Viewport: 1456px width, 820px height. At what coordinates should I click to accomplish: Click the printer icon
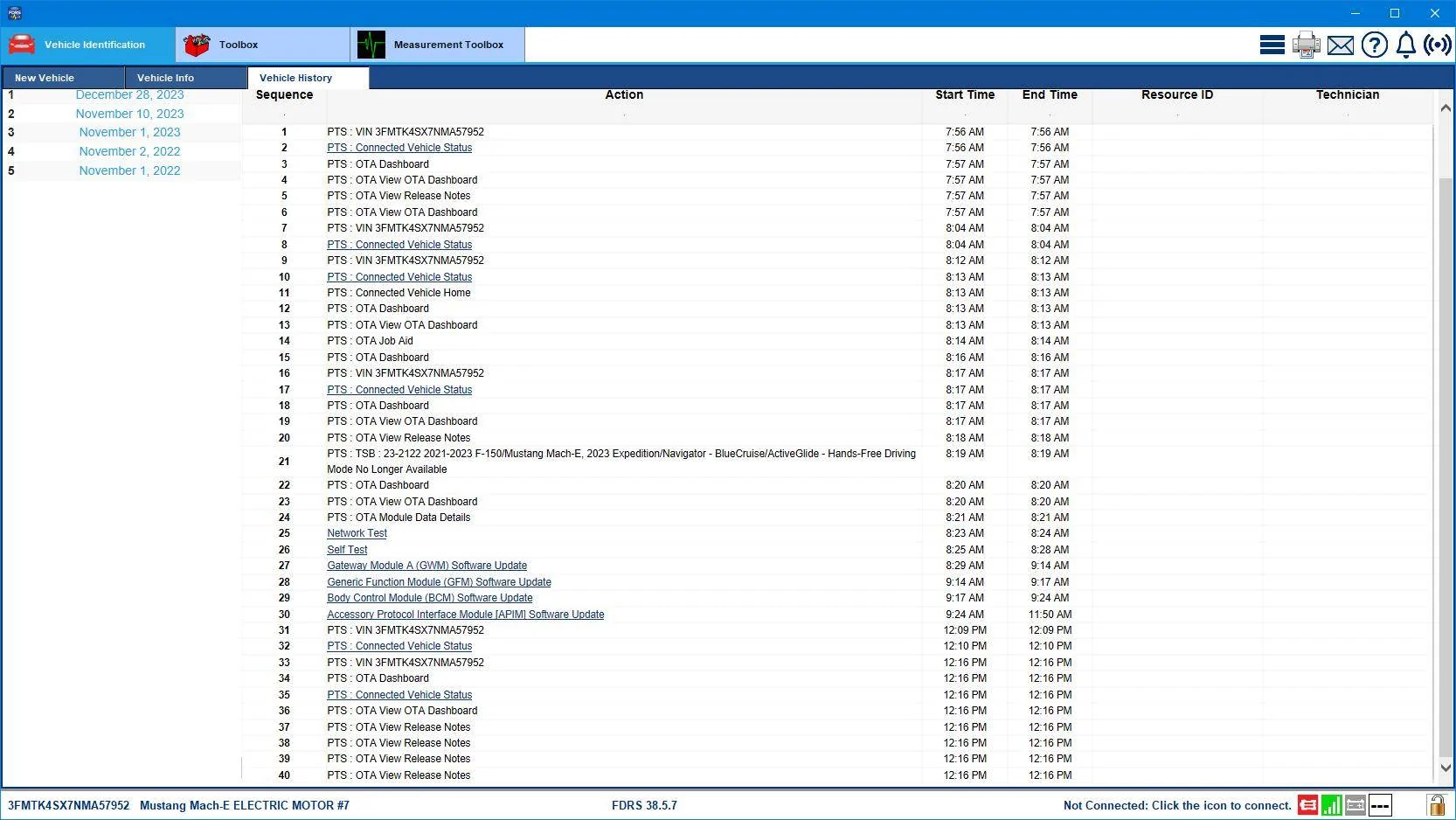pos(1307,45)
